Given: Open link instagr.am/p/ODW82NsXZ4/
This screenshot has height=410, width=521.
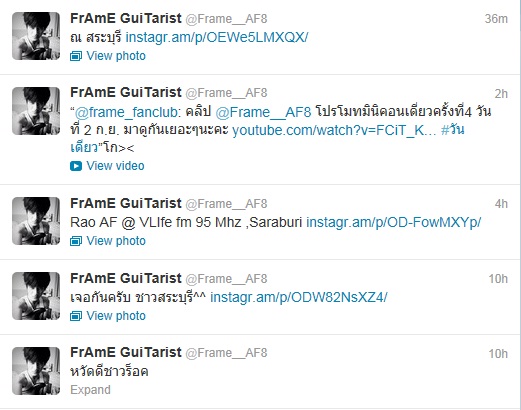Looking at the screenshot, I should point(299,297).
